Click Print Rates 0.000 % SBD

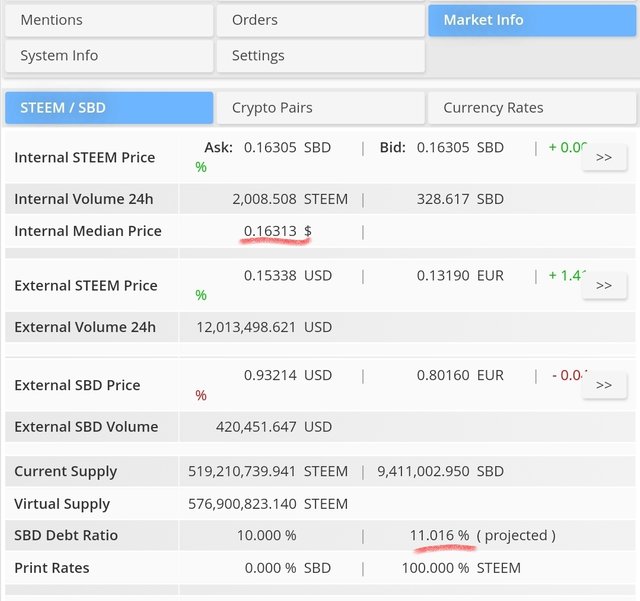click(x=288, y=568)
